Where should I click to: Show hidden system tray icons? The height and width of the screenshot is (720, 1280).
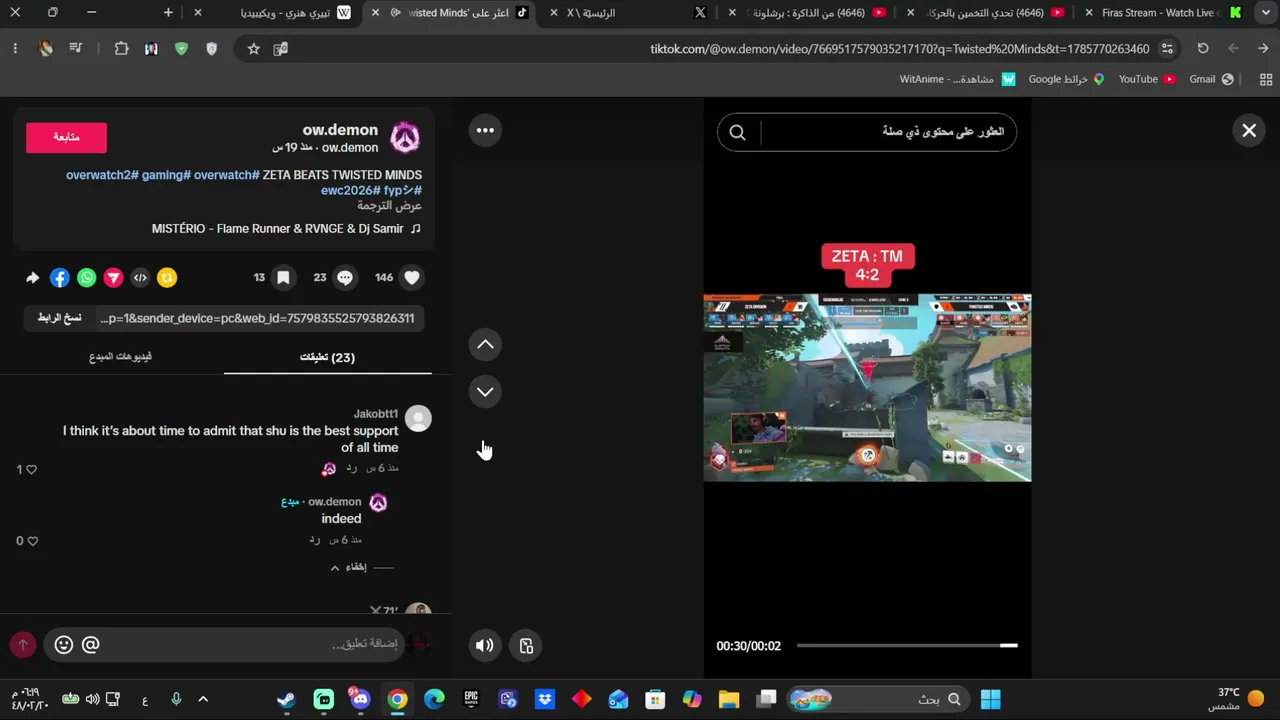point(203,699)
